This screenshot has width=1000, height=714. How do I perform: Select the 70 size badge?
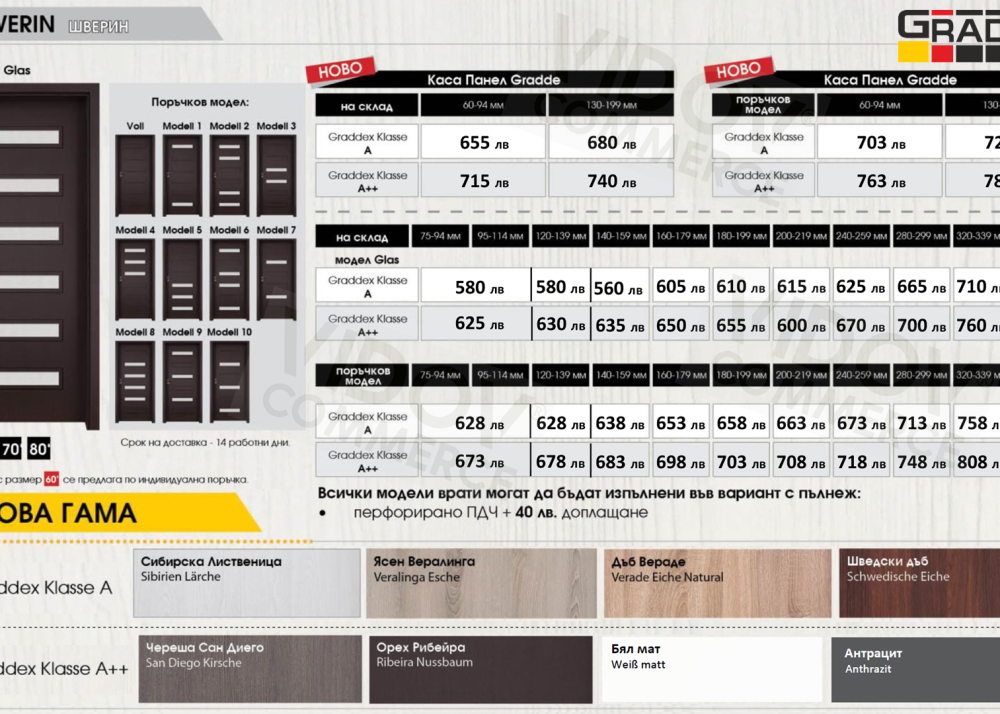pyautogui.click(x=11, y=448)
